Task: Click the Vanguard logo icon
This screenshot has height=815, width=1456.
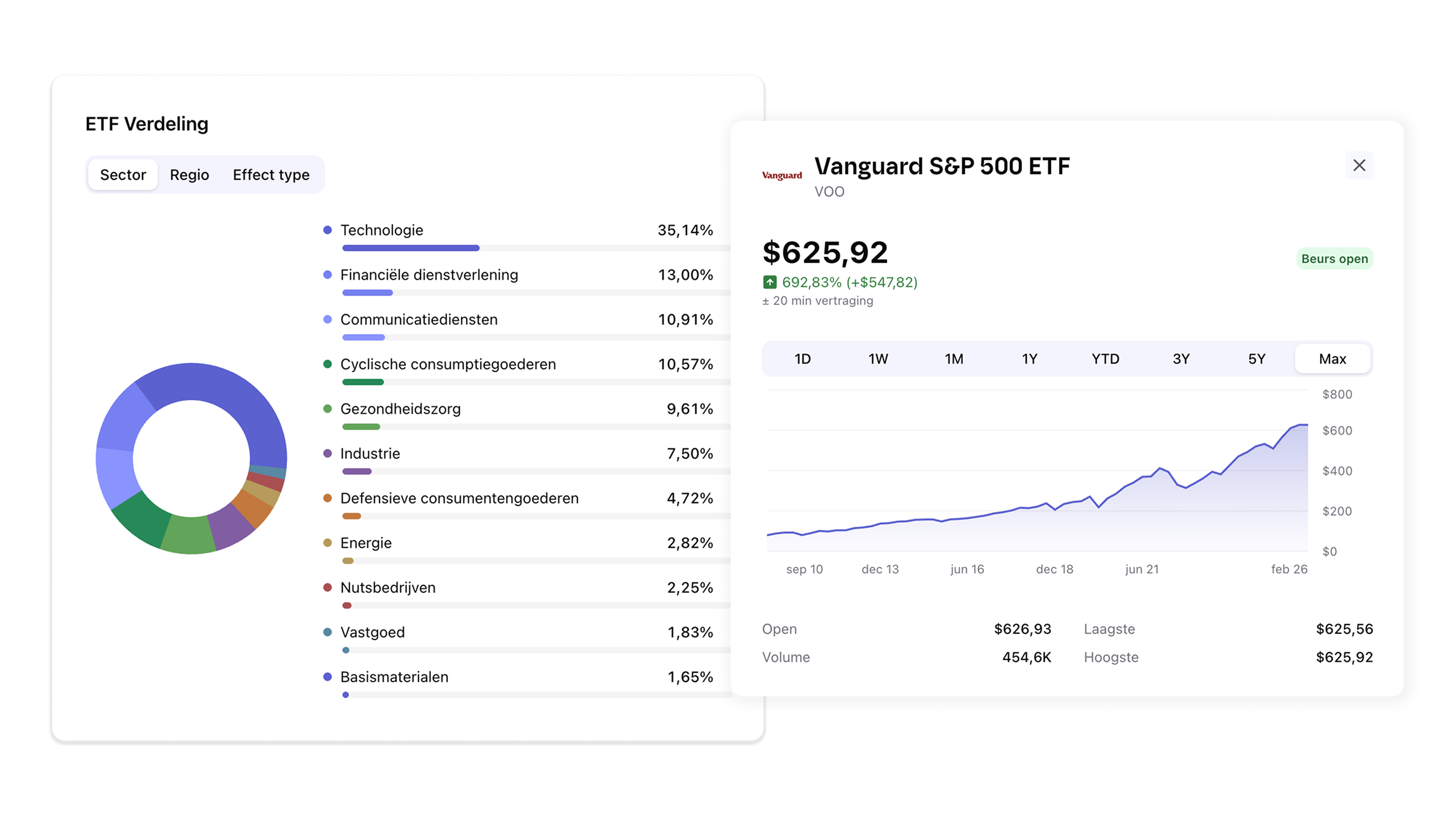Action: [x=781, y=176]
